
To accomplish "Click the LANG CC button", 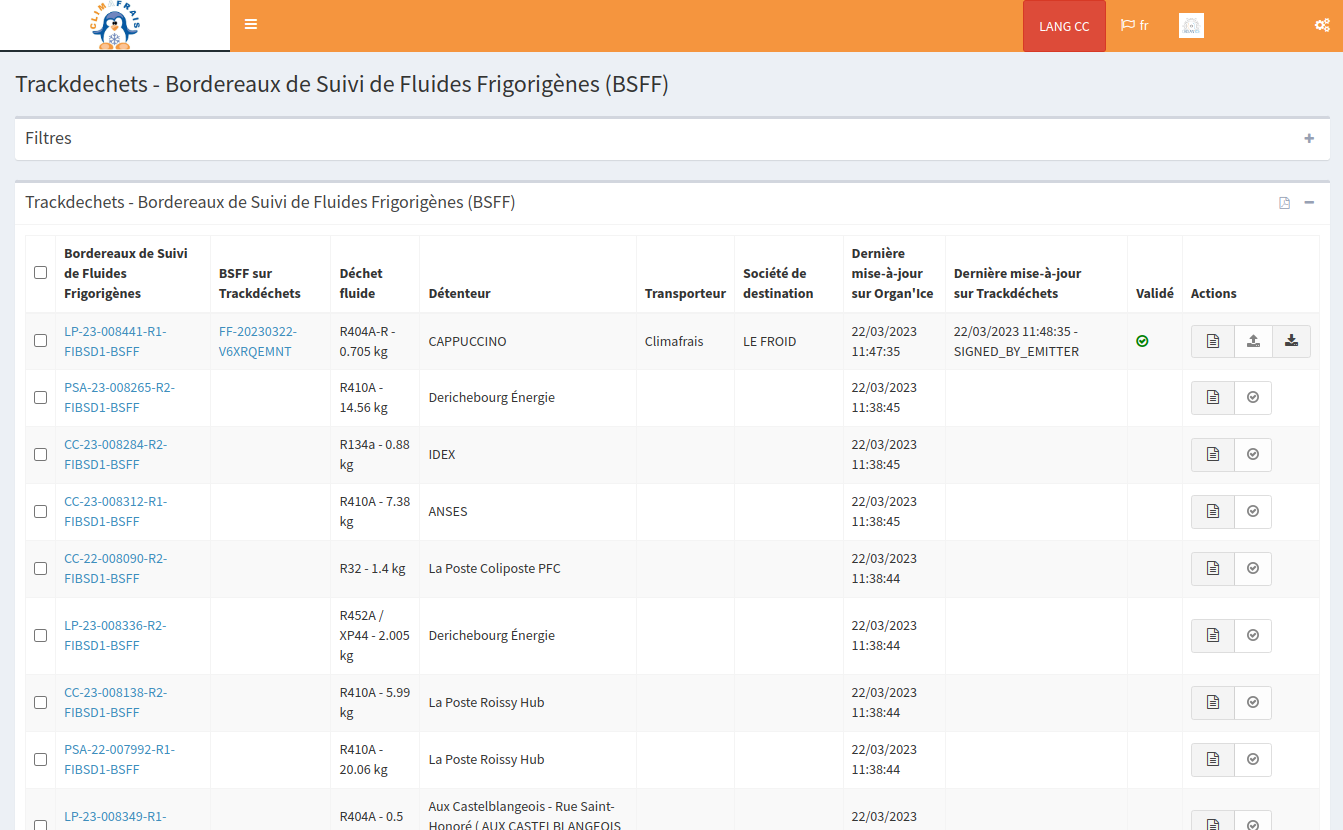I will tap(1064, 26).
